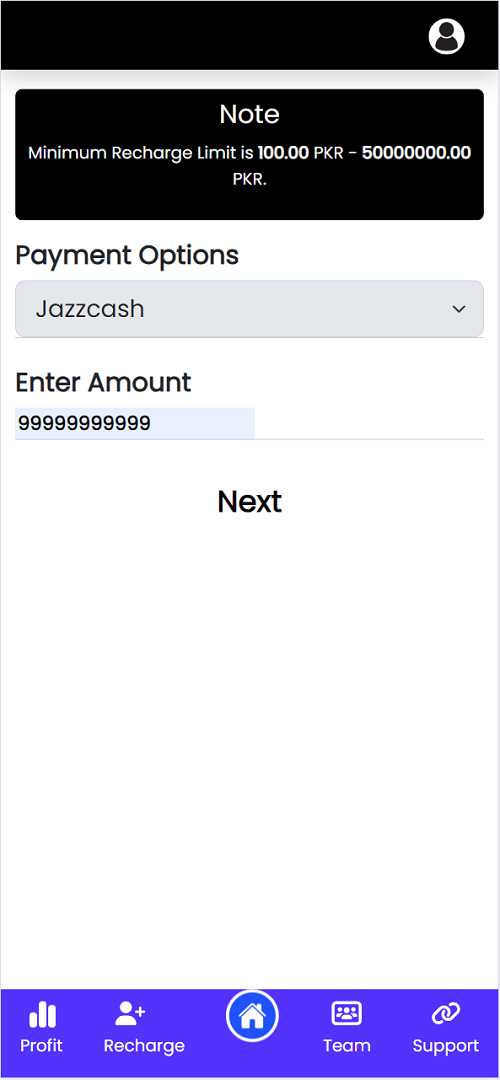Expand the chevron arrow beside Jazzcash
500x1080 pixels.
459,309
